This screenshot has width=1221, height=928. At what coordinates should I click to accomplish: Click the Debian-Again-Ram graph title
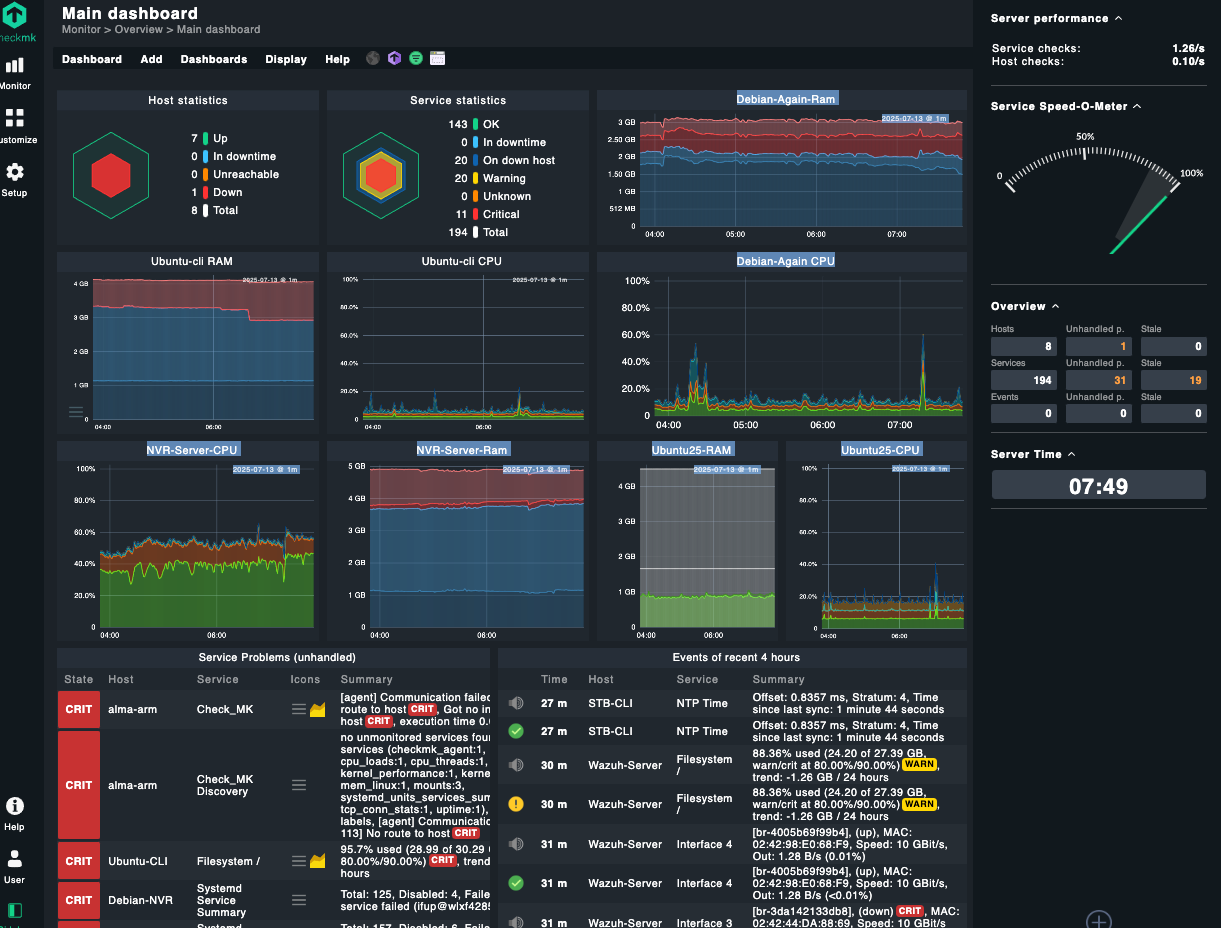(x=786, y=99)
